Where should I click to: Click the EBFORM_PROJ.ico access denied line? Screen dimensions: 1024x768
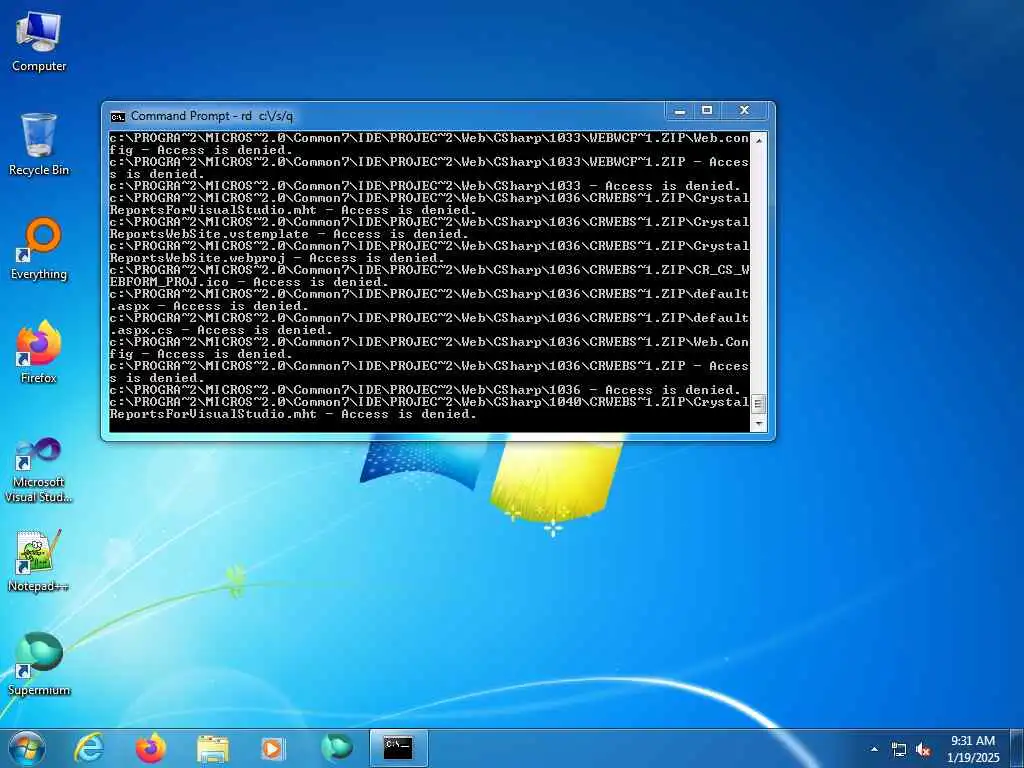click(249, 282)
